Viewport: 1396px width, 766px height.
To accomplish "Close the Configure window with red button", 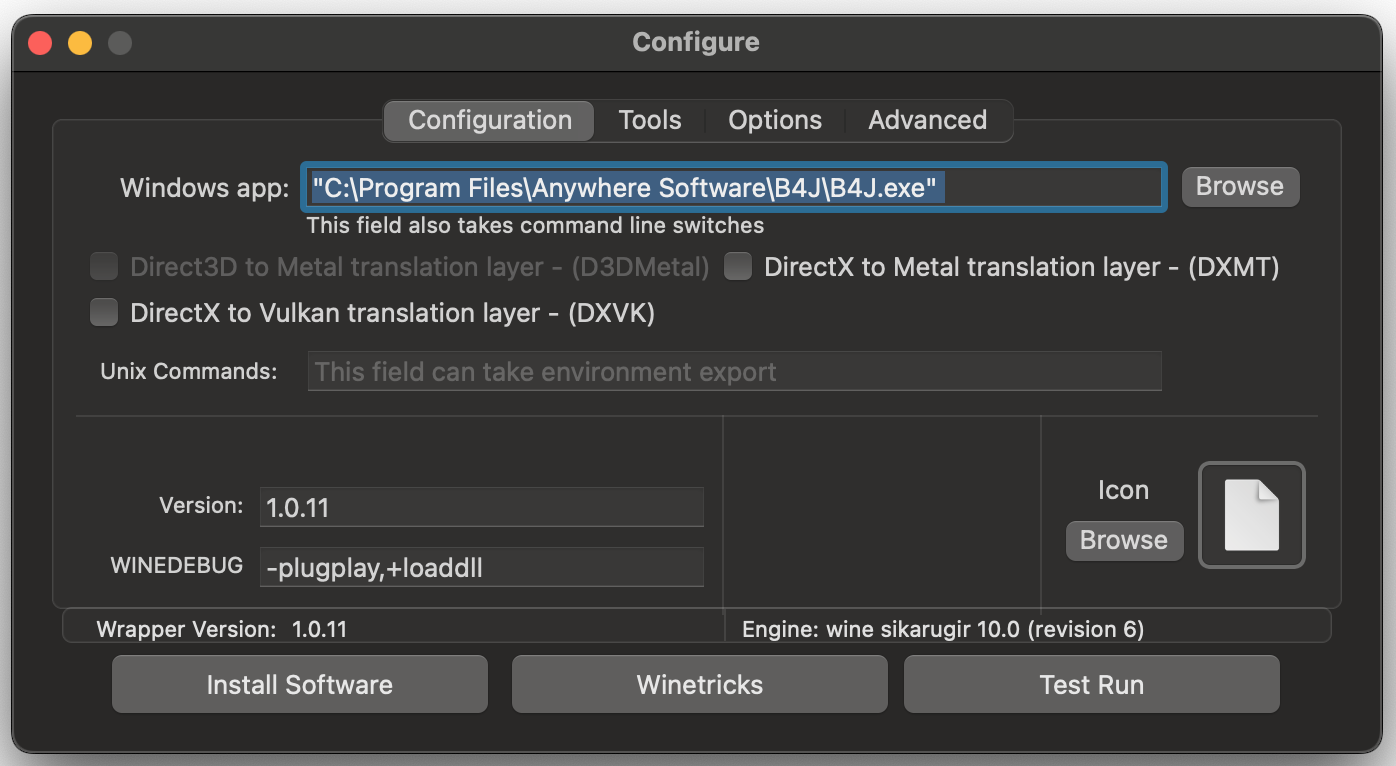I will [40, 43].
